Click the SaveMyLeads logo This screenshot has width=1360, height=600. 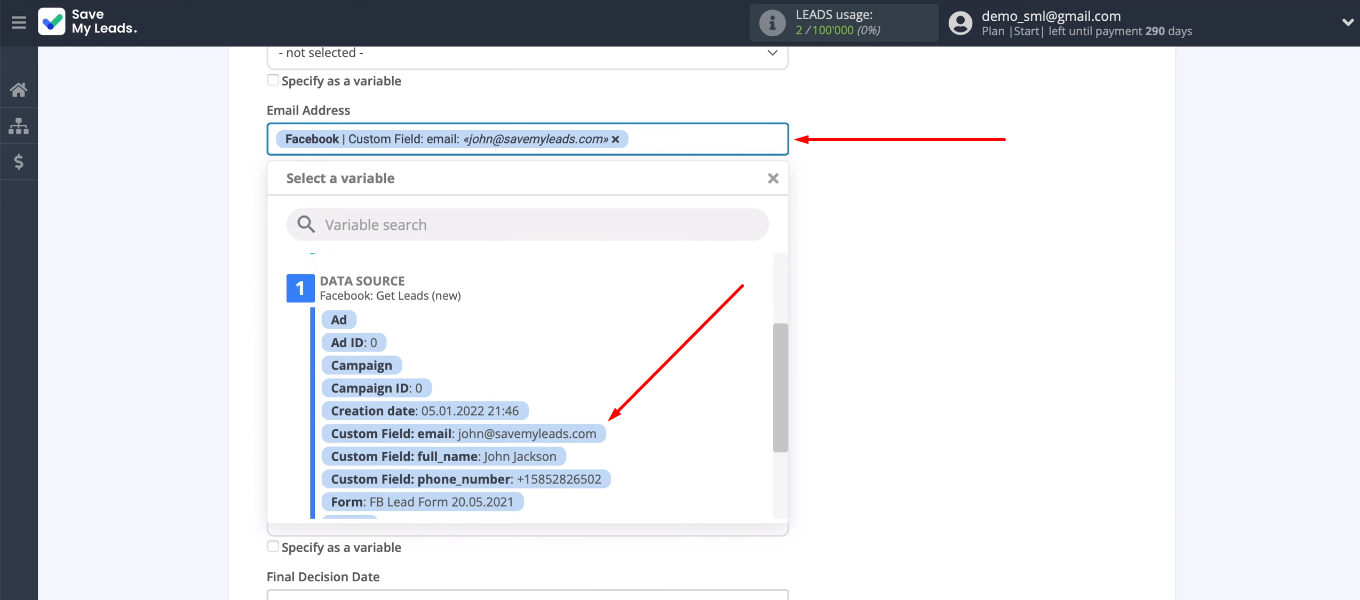[88, 22]
